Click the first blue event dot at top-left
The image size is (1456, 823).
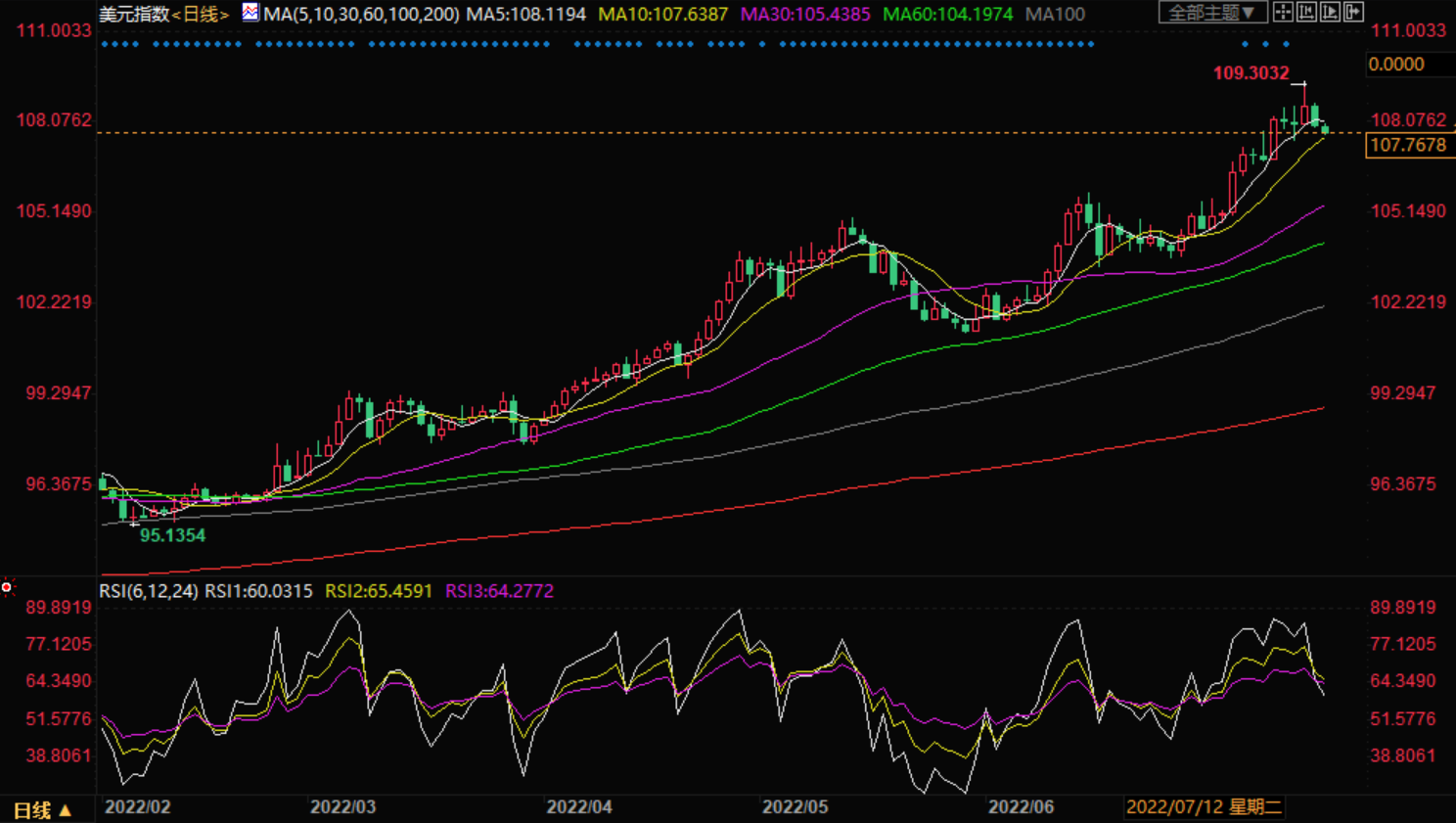click(105, 44)
